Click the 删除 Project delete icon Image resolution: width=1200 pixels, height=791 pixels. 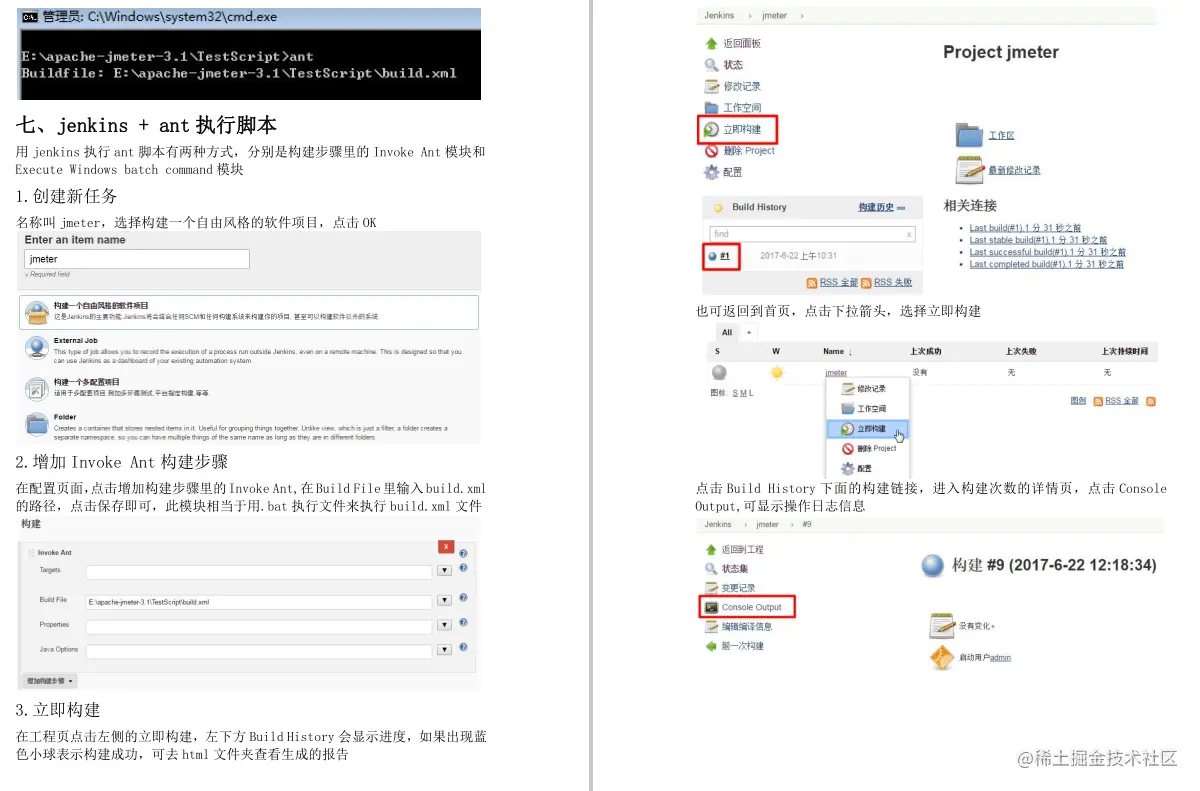pos(712,150)
